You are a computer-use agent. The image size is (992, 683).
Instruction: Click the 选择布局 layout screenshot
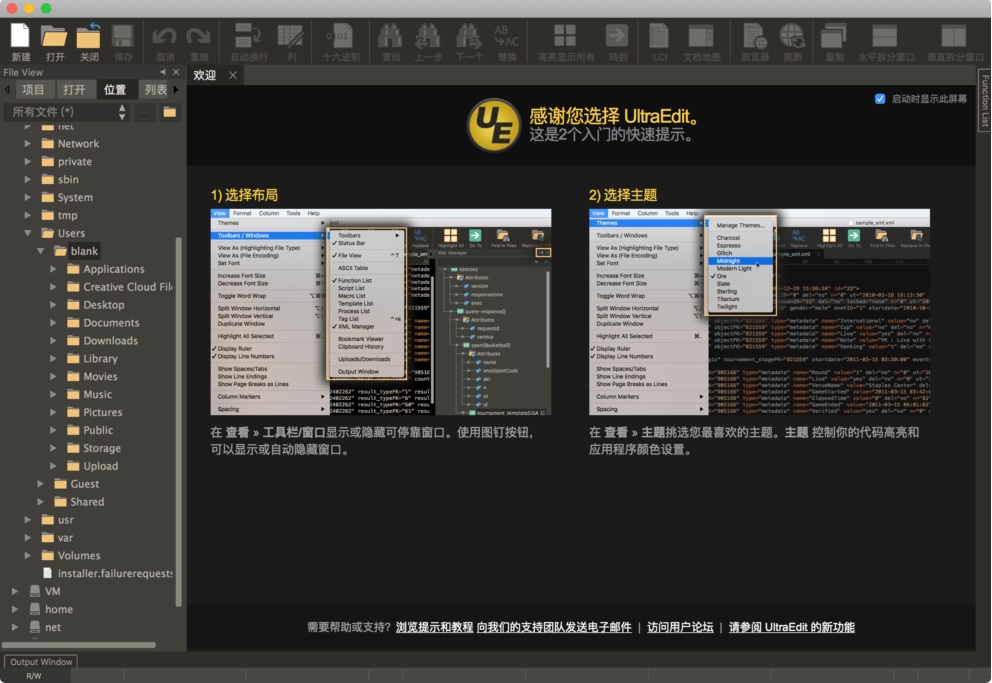pos(381,312)
